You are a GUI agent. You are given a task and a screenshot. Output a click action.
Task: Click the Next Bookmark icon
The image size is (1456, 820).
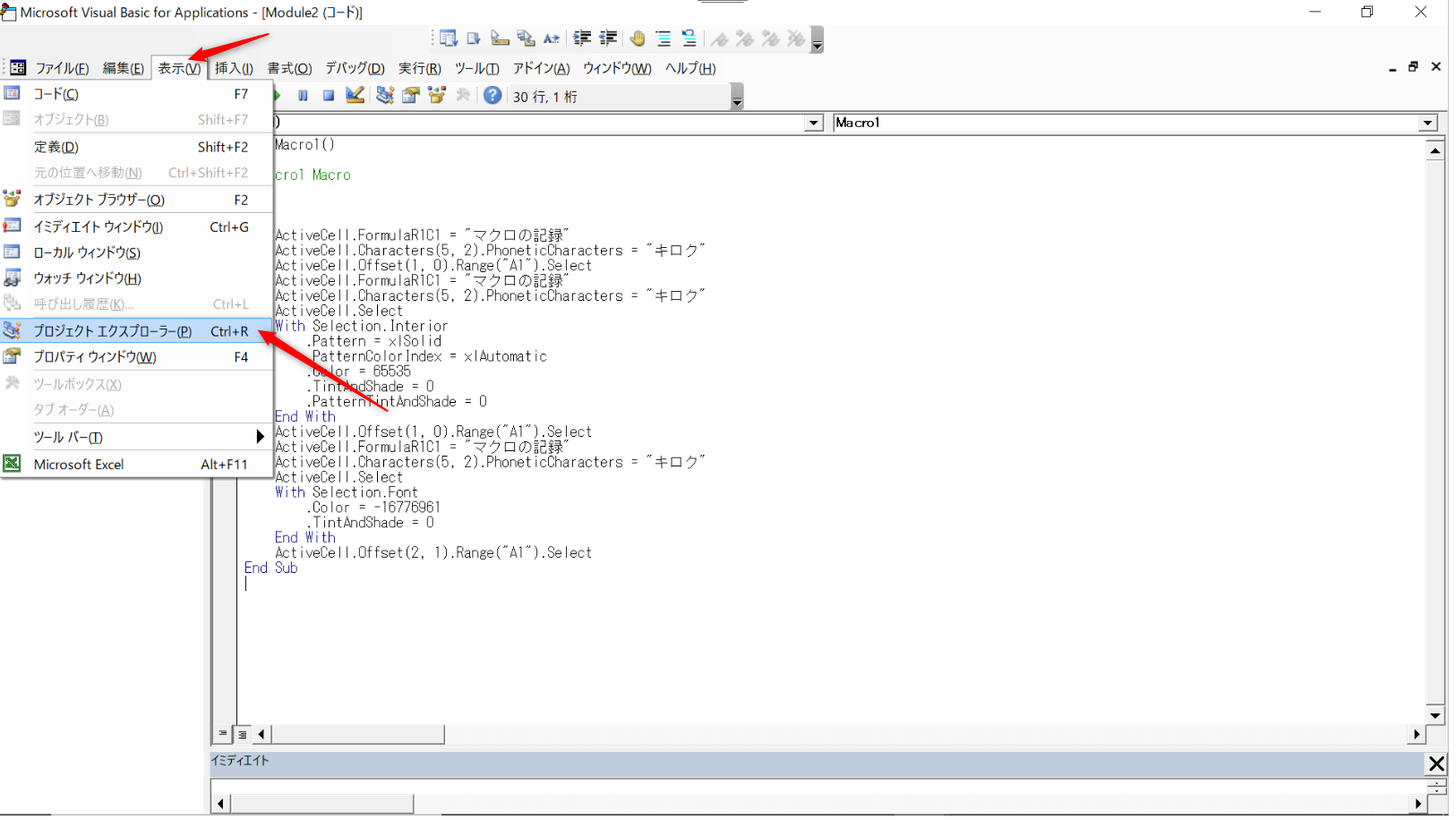pyautogui.click(x=745, y=38)
